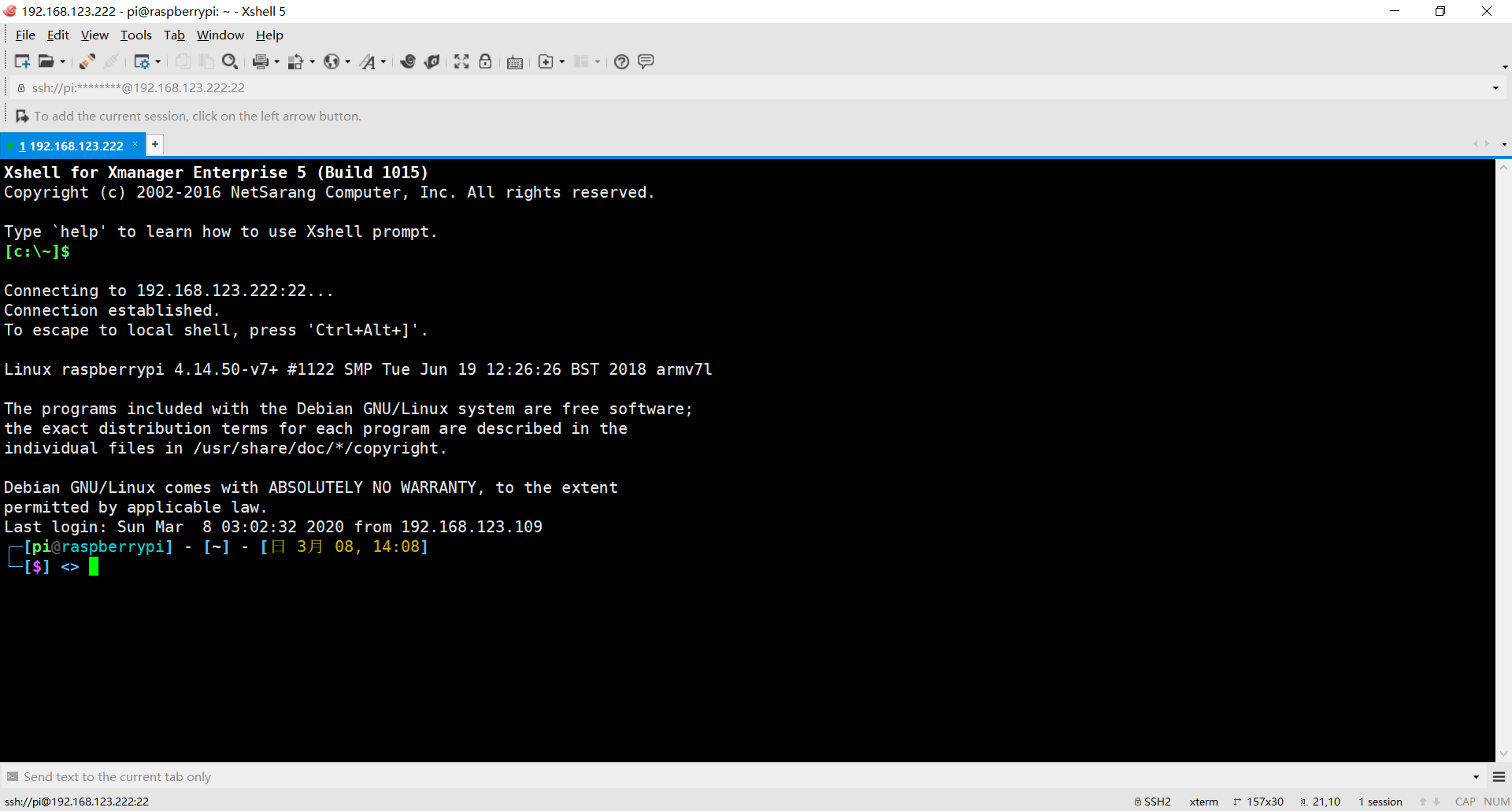Click the NUM indicator in status bar
The image size is (1512, 811).
point(1496,802)
